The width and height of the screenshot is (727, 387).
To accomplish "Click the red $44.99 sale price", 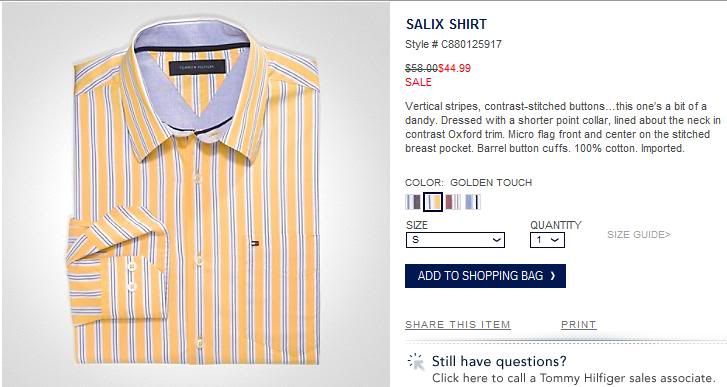I will pos(454,68).
